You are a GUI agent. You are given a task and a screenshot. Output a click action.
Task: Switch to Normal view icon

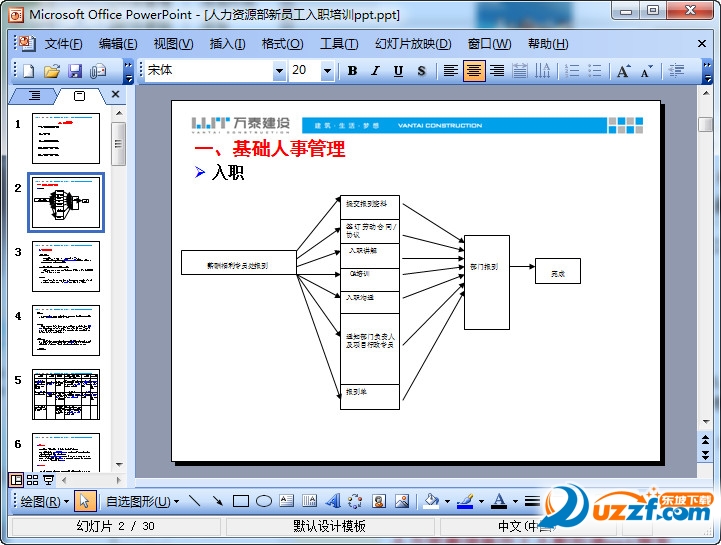[x=16, y=481]
